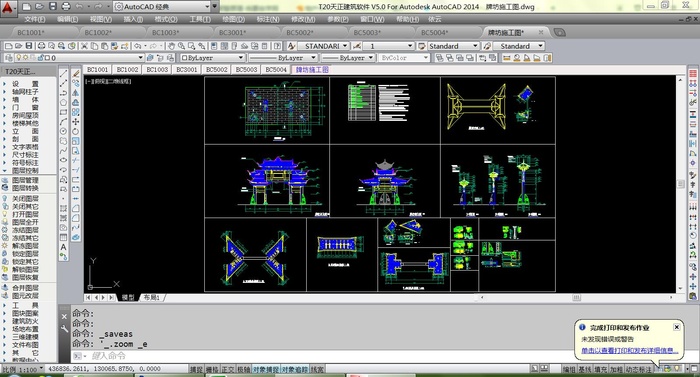Viewport: 700px width, 377px height.
Task: Click the link to view plot and publish details
Action: (x=629, y=351)
